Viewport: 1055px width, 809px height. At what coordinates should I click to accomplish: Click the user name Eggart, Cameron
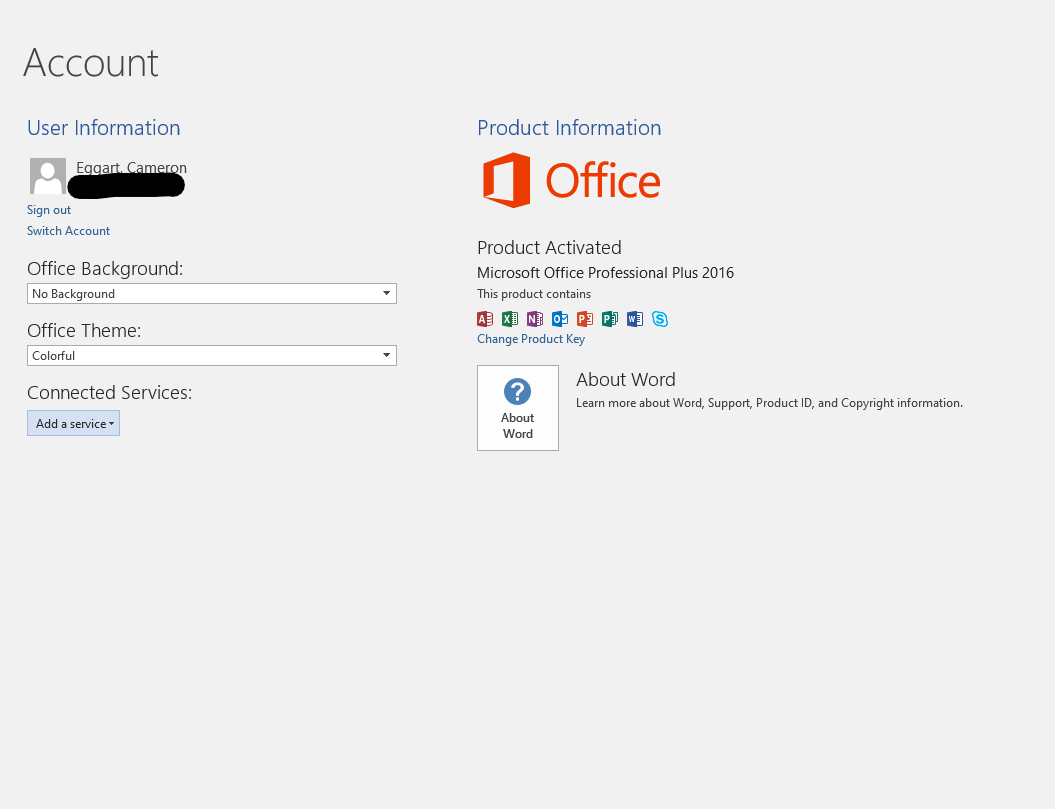click(x=131, y=167)
